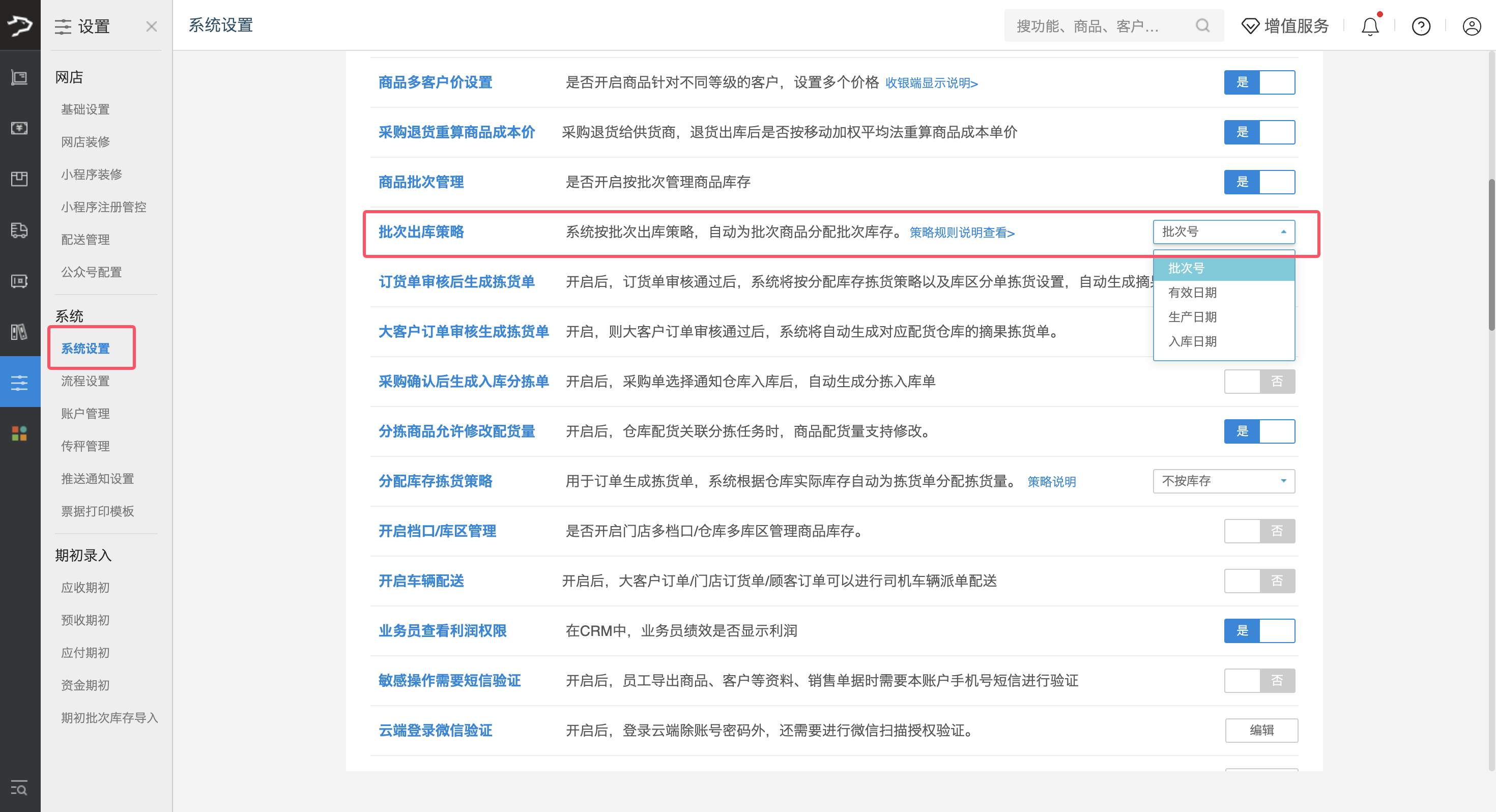Go to 传秤管理 menu item
Image resolution: width=1496 pixels, height=812 pixels.
pyautogui.click(x=85, y=446)
